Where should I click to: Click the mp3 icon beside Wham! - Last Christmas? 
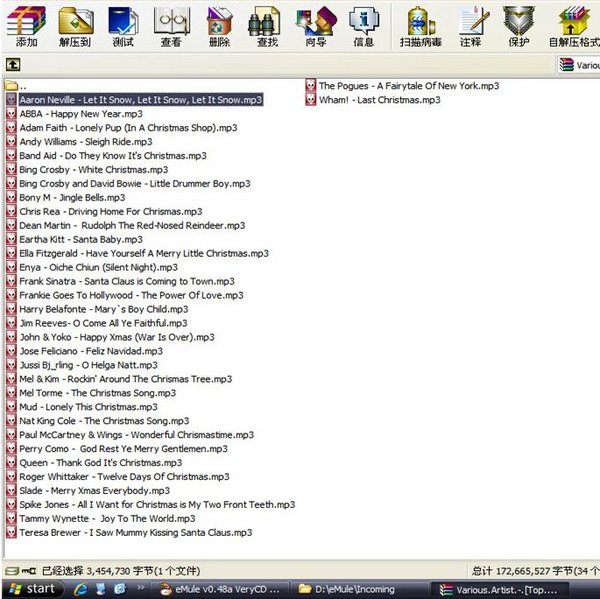pyautogui.click(x=311, y=100)
